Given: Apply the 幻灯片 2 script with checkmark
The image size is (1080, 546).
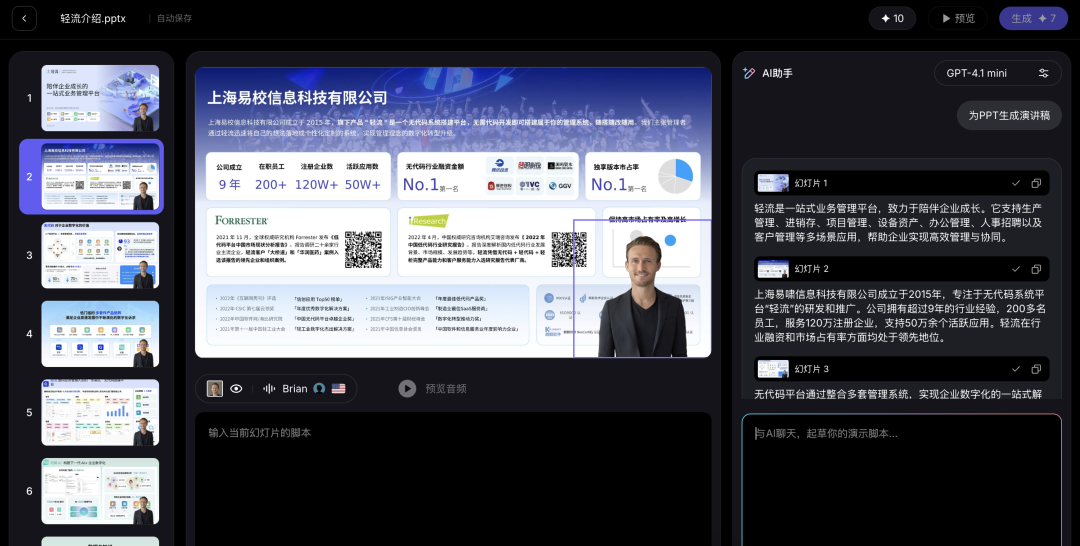Looking at the screenshot, I should pos(1016,269).
